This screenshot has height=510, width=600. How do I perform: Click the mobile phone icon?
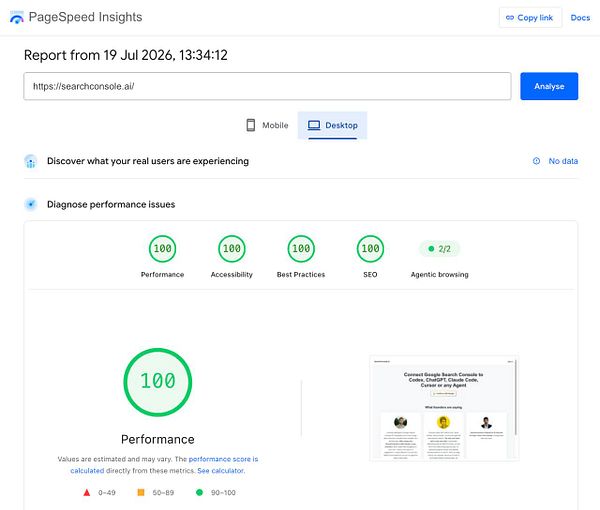coord(251,125)
